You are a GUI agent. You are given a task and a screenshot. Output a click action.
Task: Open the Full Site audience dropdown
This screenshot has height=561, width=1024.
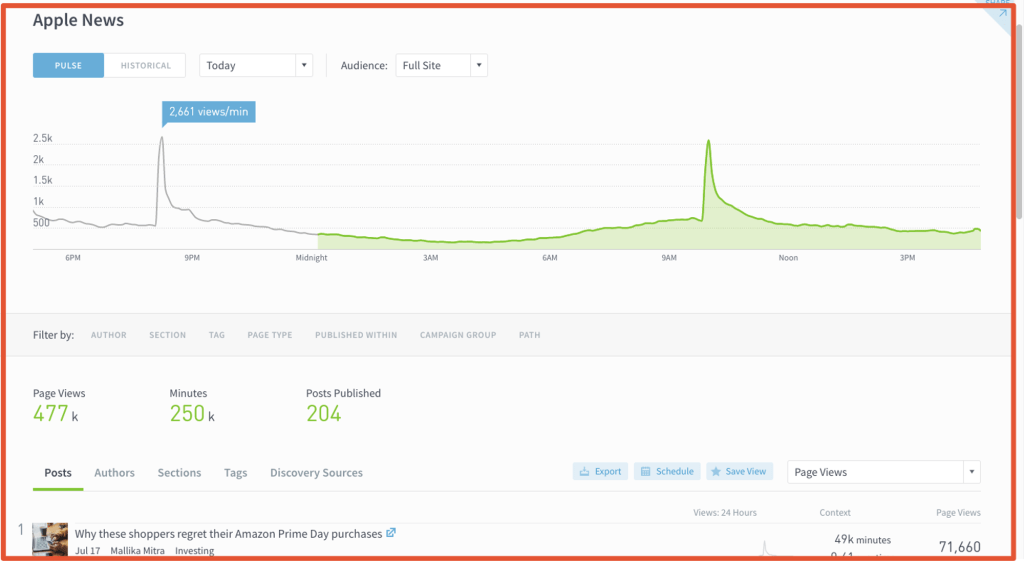coord(441,65)
